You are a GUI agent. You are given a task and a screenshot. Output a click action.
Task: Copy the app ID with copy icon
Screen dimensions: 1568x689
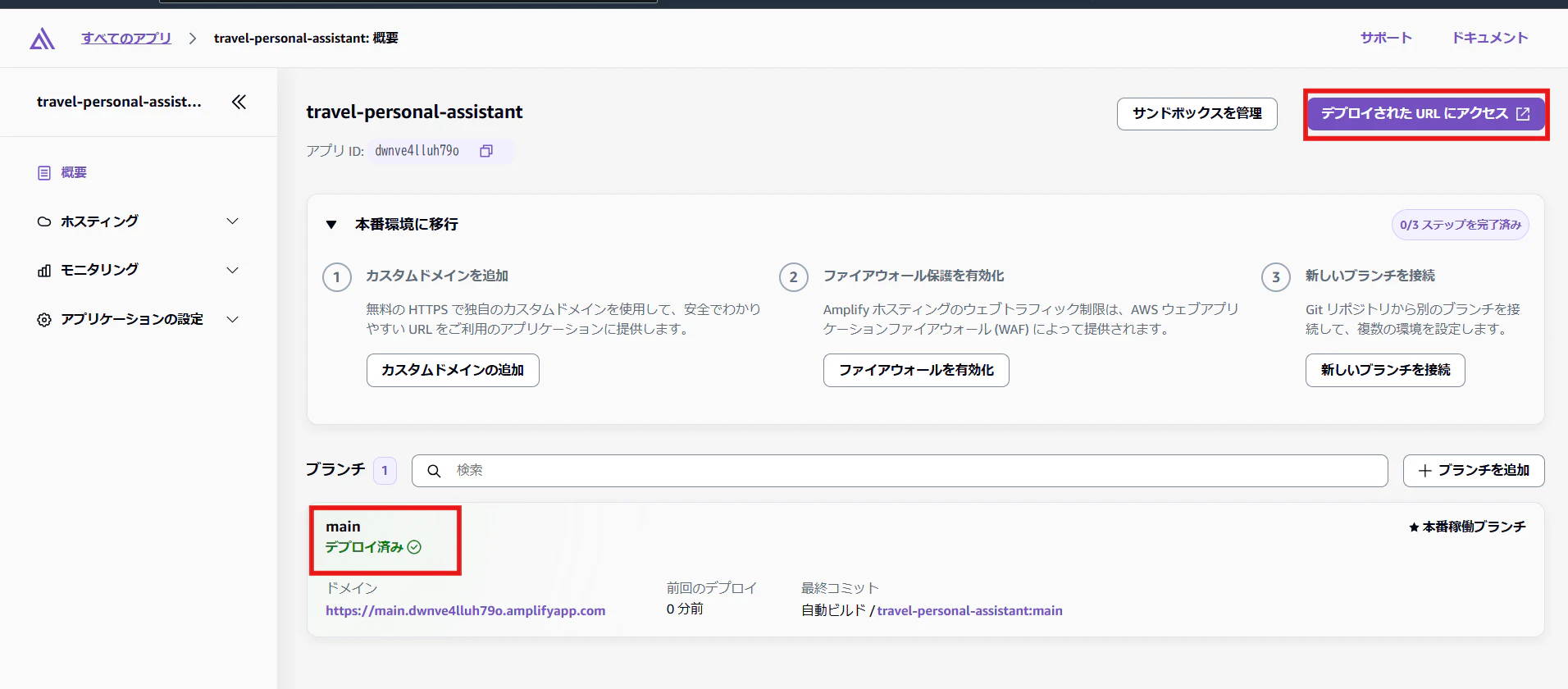[486, 151]
